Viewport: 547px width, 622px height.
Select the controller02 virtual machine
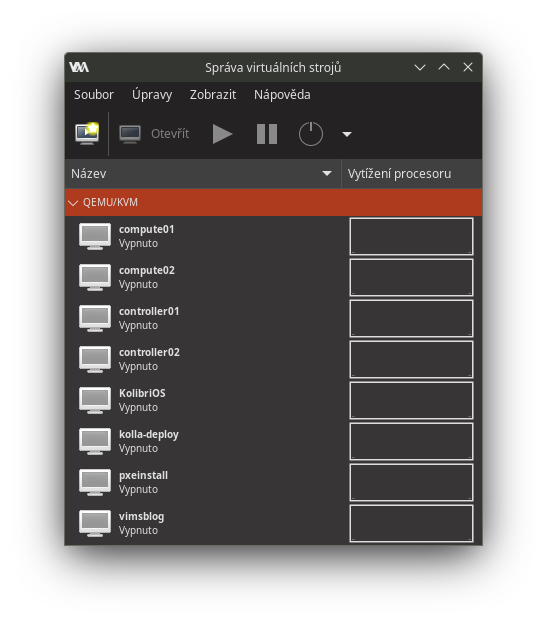274,359
